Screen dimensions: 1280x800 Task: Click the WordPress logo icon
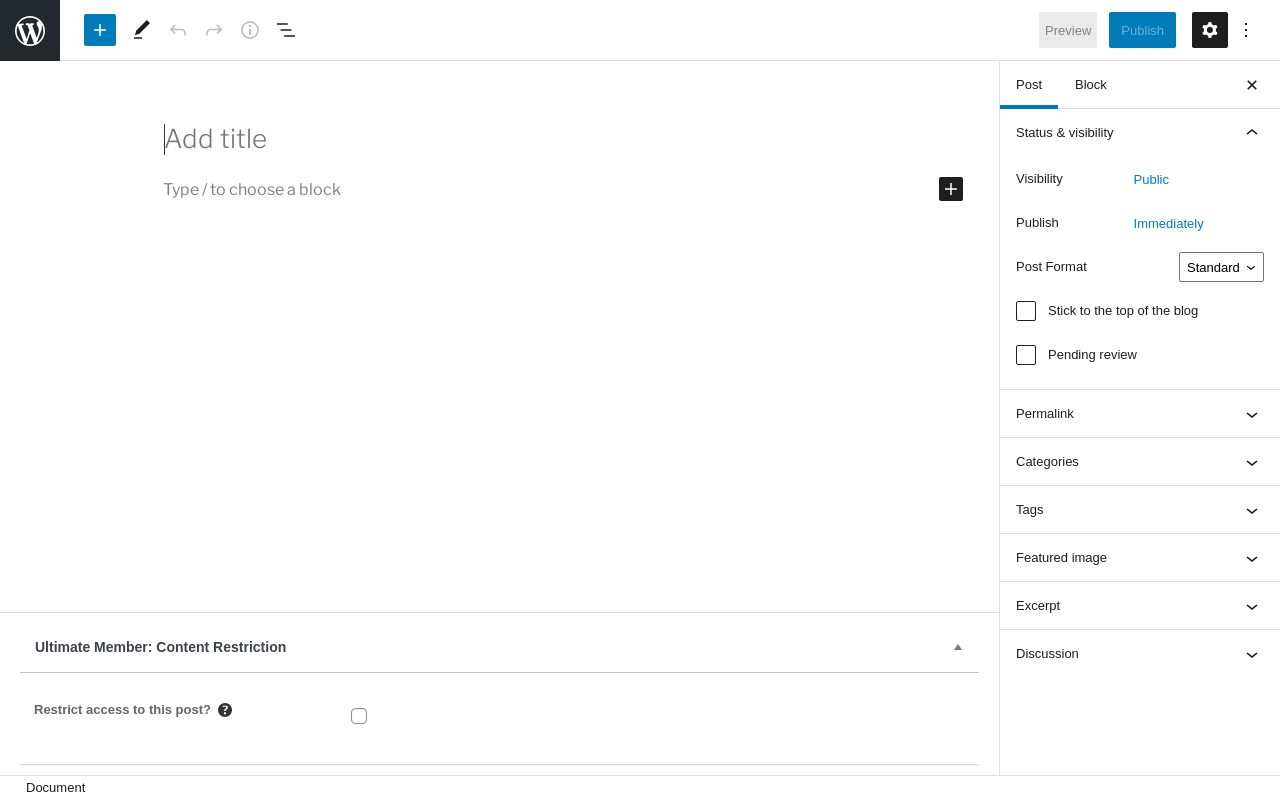click(x=30, y=30)
